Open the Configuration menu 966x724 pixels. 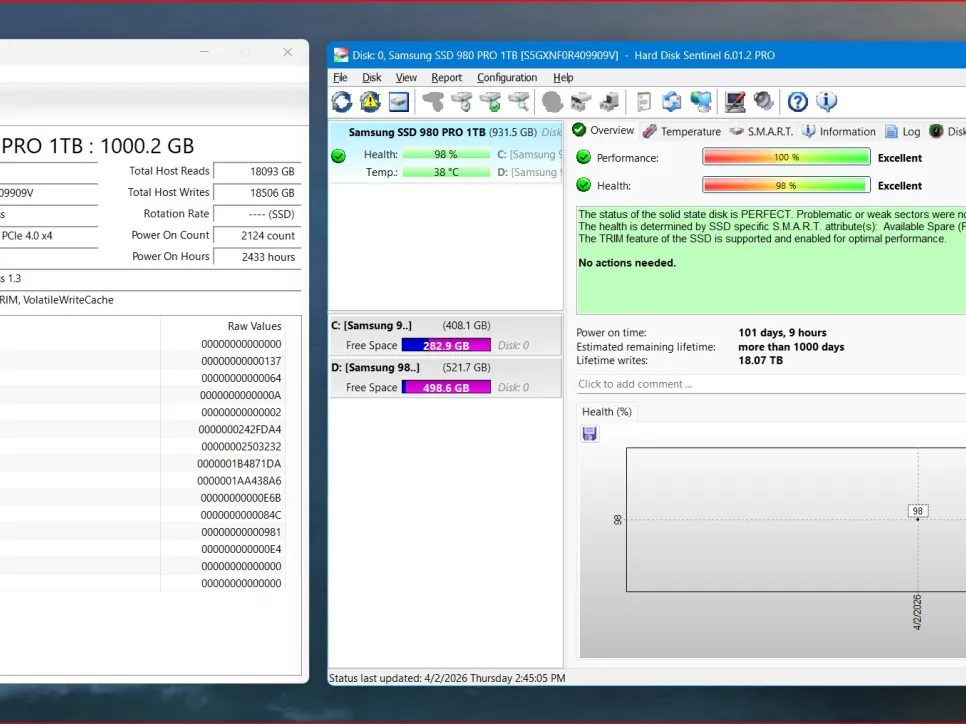[506, 77]
